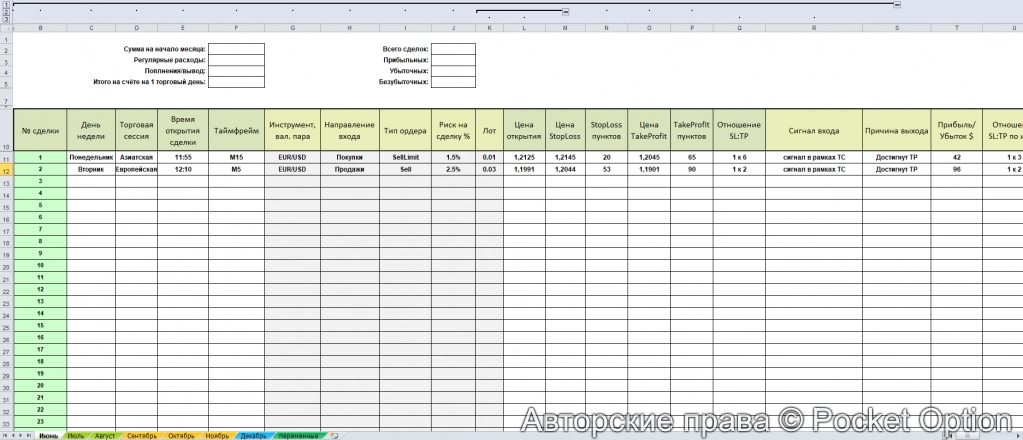
Task: Click outline level 1 button
Action: pyautogui.click(x=4, y=4)
